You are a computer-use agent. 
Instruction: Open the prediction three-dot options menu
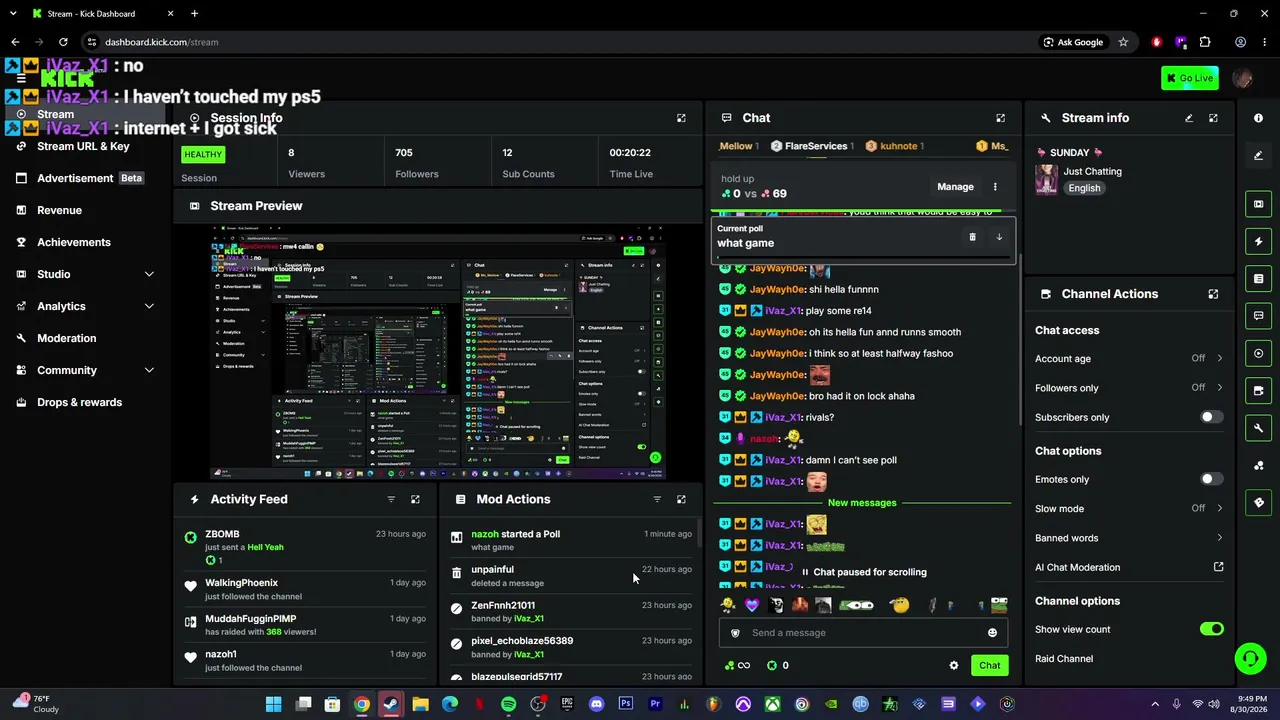995,187
